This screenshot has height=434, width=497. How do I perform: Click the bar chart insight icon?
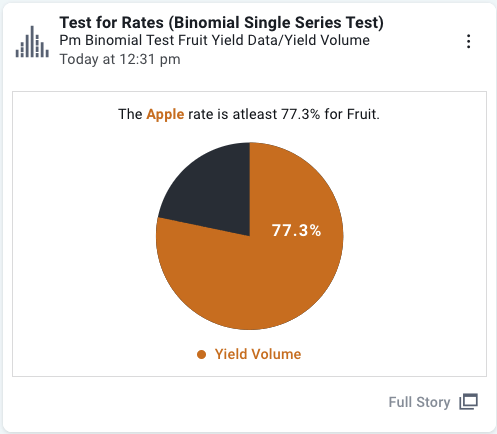point(32,42)
